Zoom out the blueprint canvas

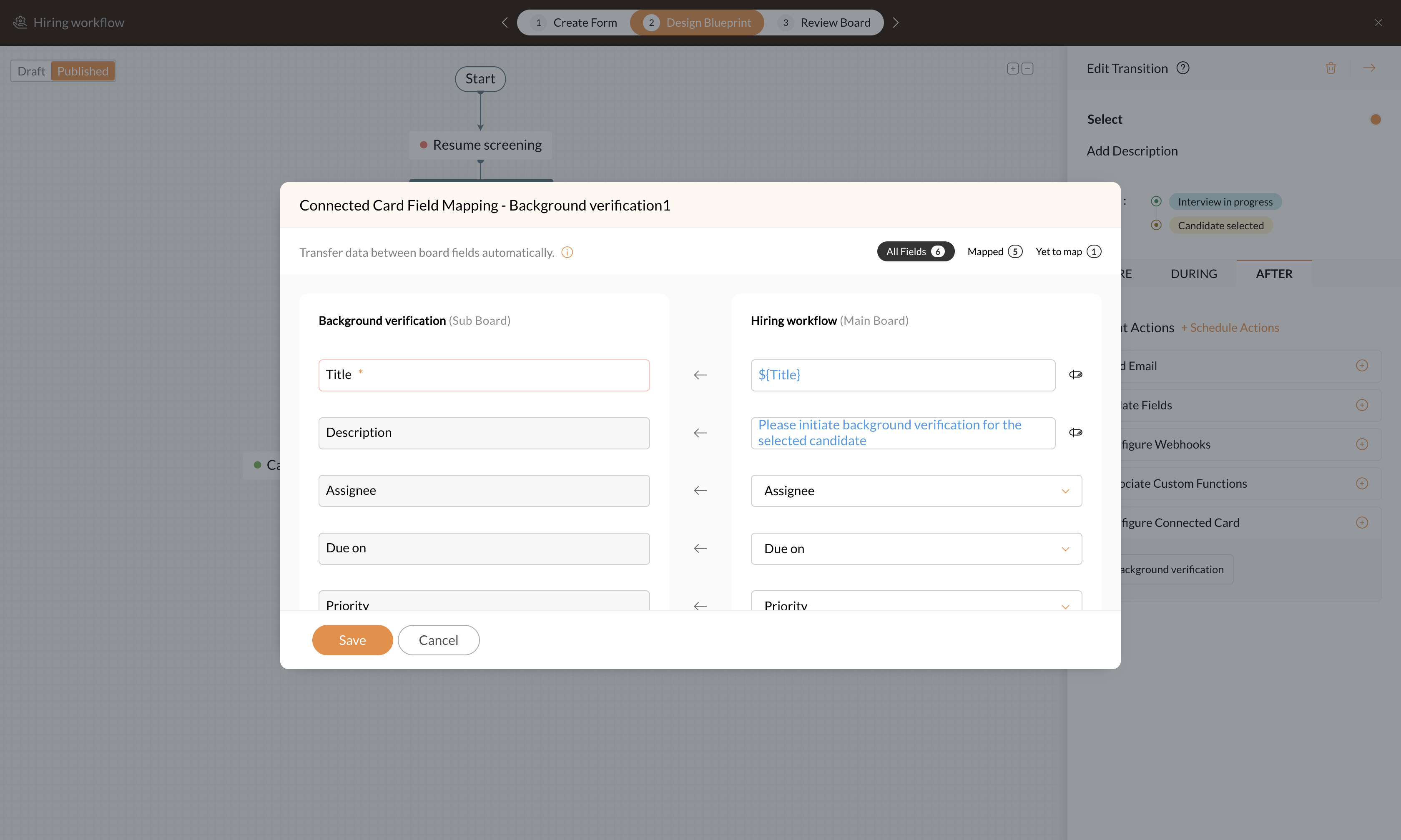[x=1027, y=68]
